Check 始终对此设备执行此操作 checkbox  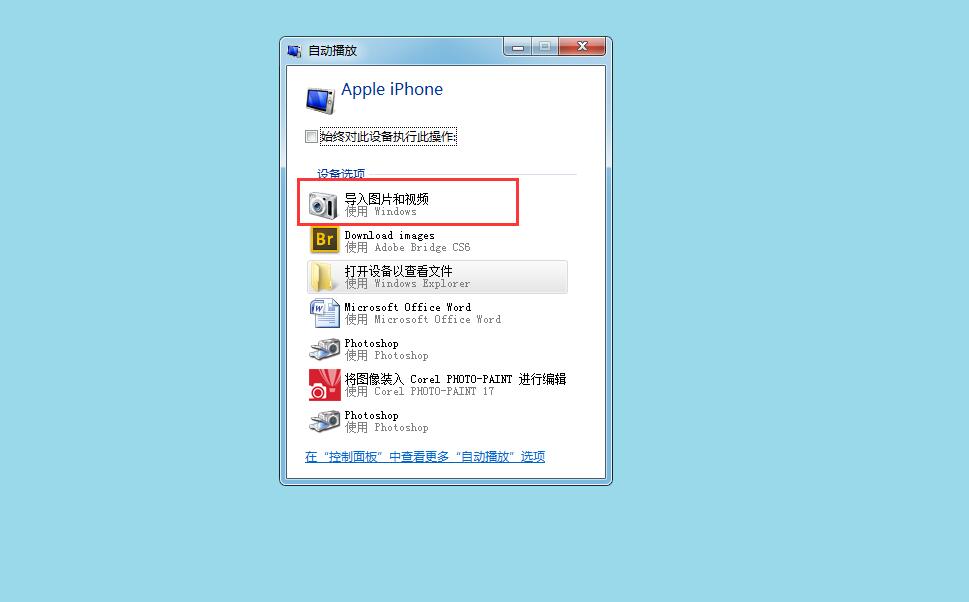[x=311, y=137]
